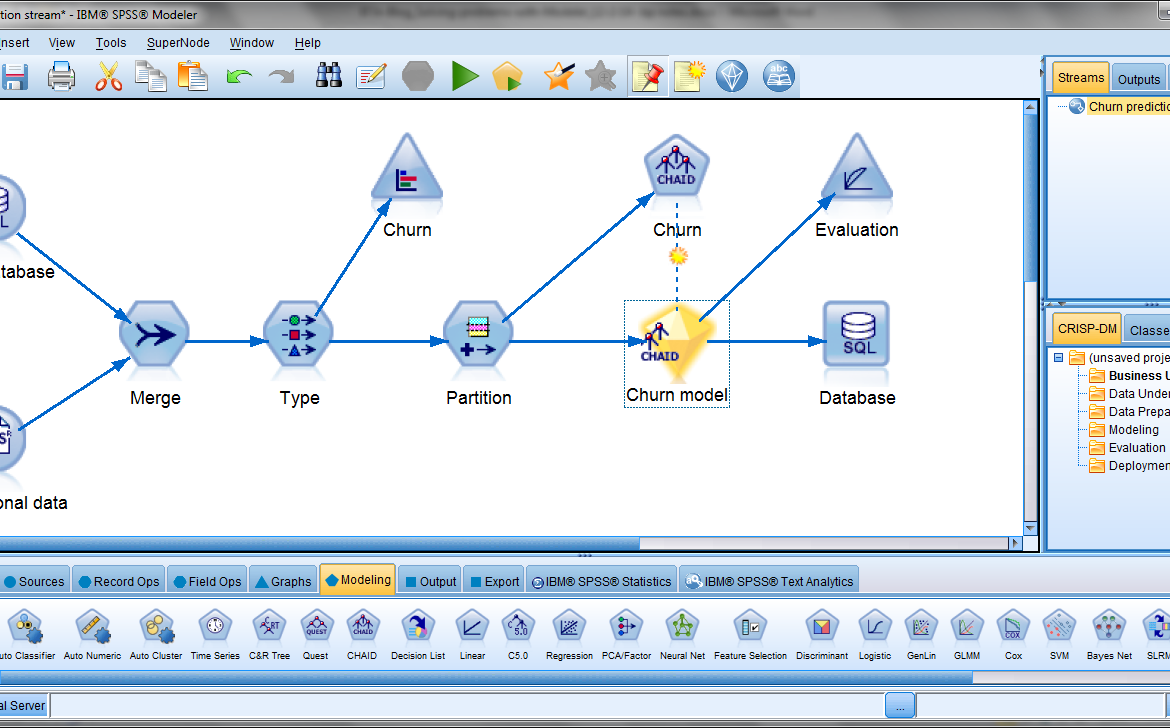Pick C&R Tree modeling node

269,636
